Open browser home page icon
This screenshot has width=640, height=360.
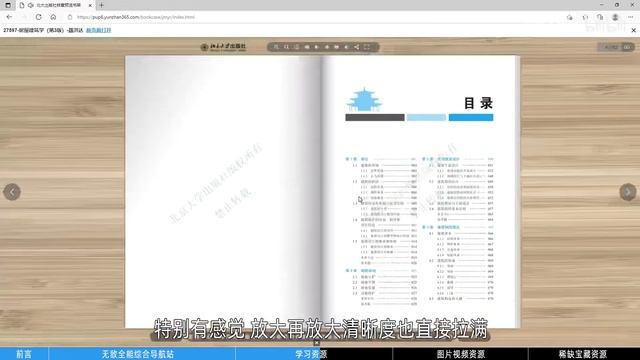click(x=53, y=17)
